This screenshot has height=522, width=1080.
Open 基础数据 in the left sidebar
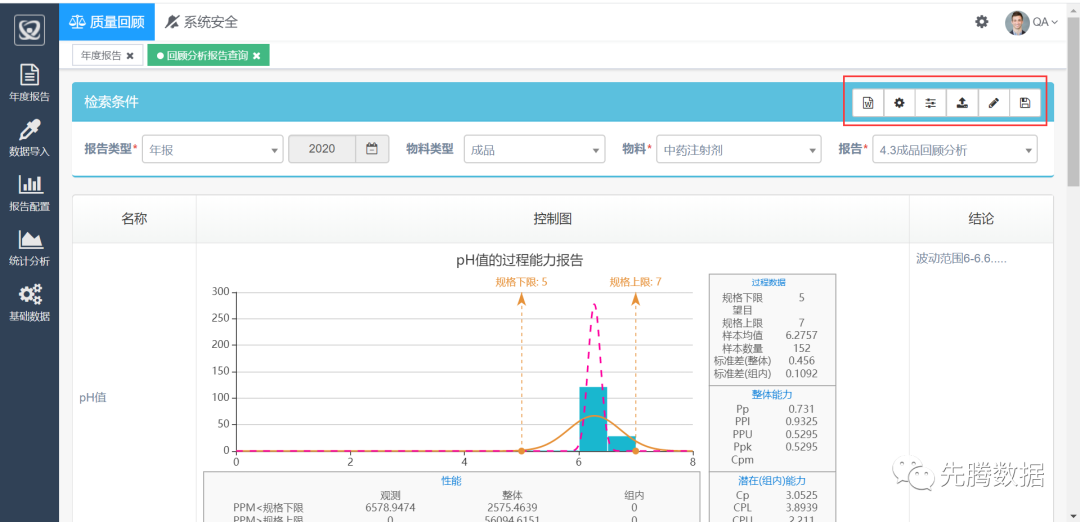tap(29, 303)
